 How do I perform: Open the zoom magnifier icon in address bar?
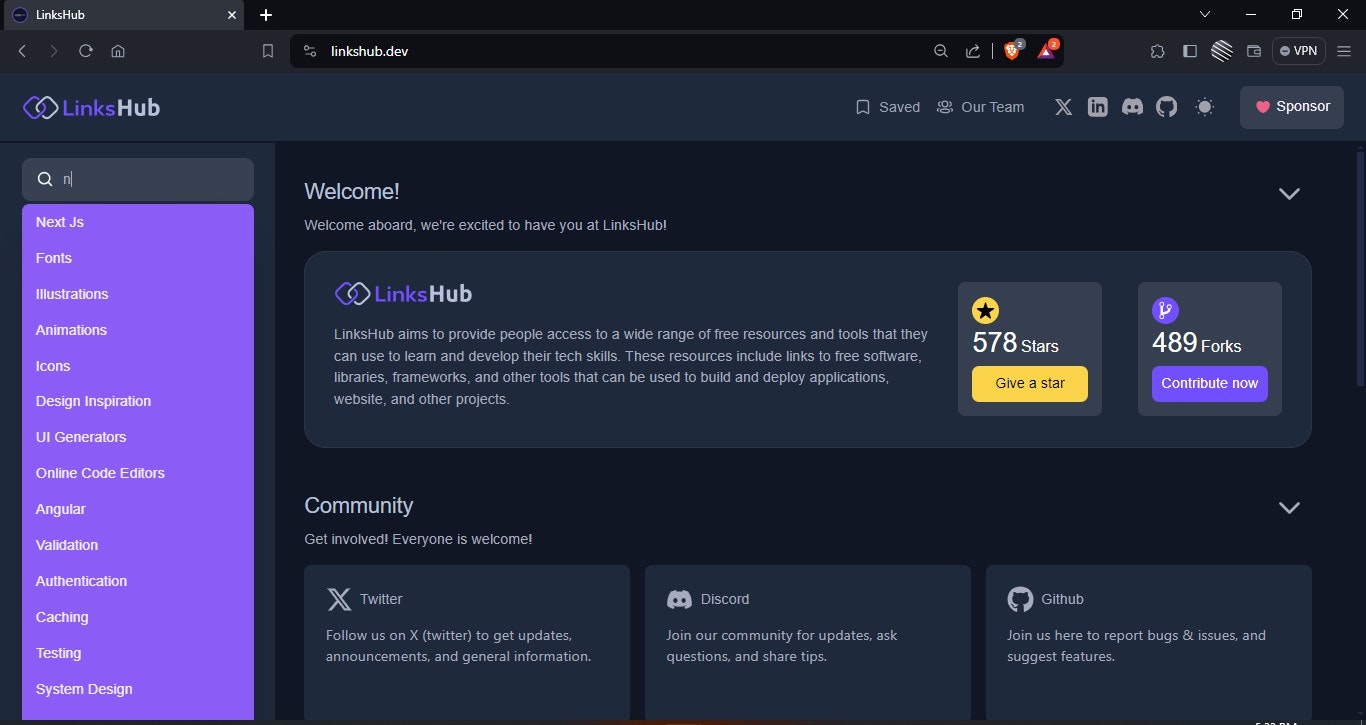[940, 51]
